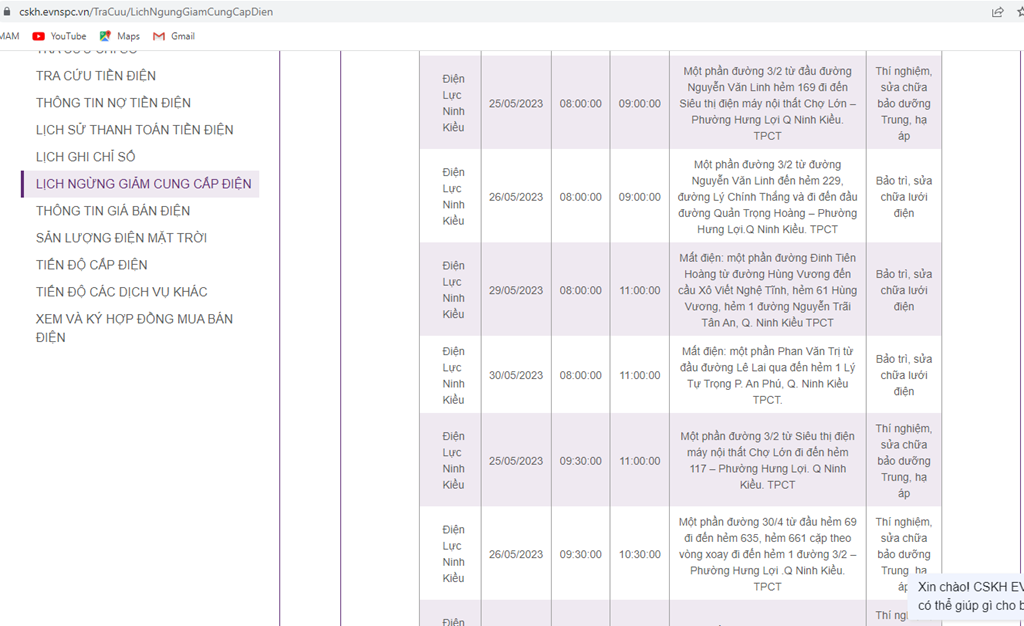Open LỊCH GHI CHỈ SỐ page
The width and height of the screenshot is (1024, 626).
85,157
